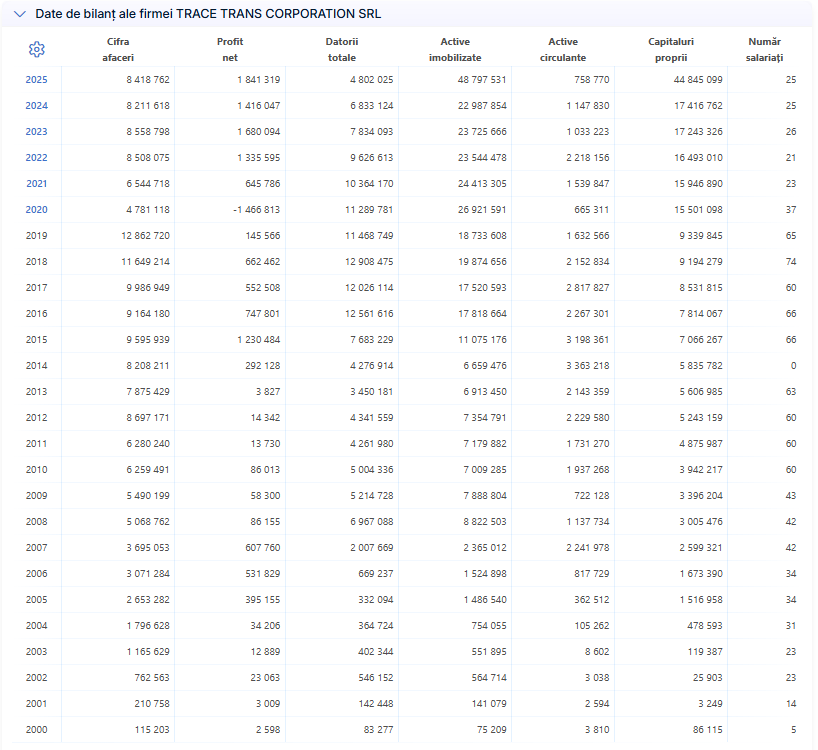Open the 2024 year link
The width and height of the screenshot is (818, 750).
37,106
